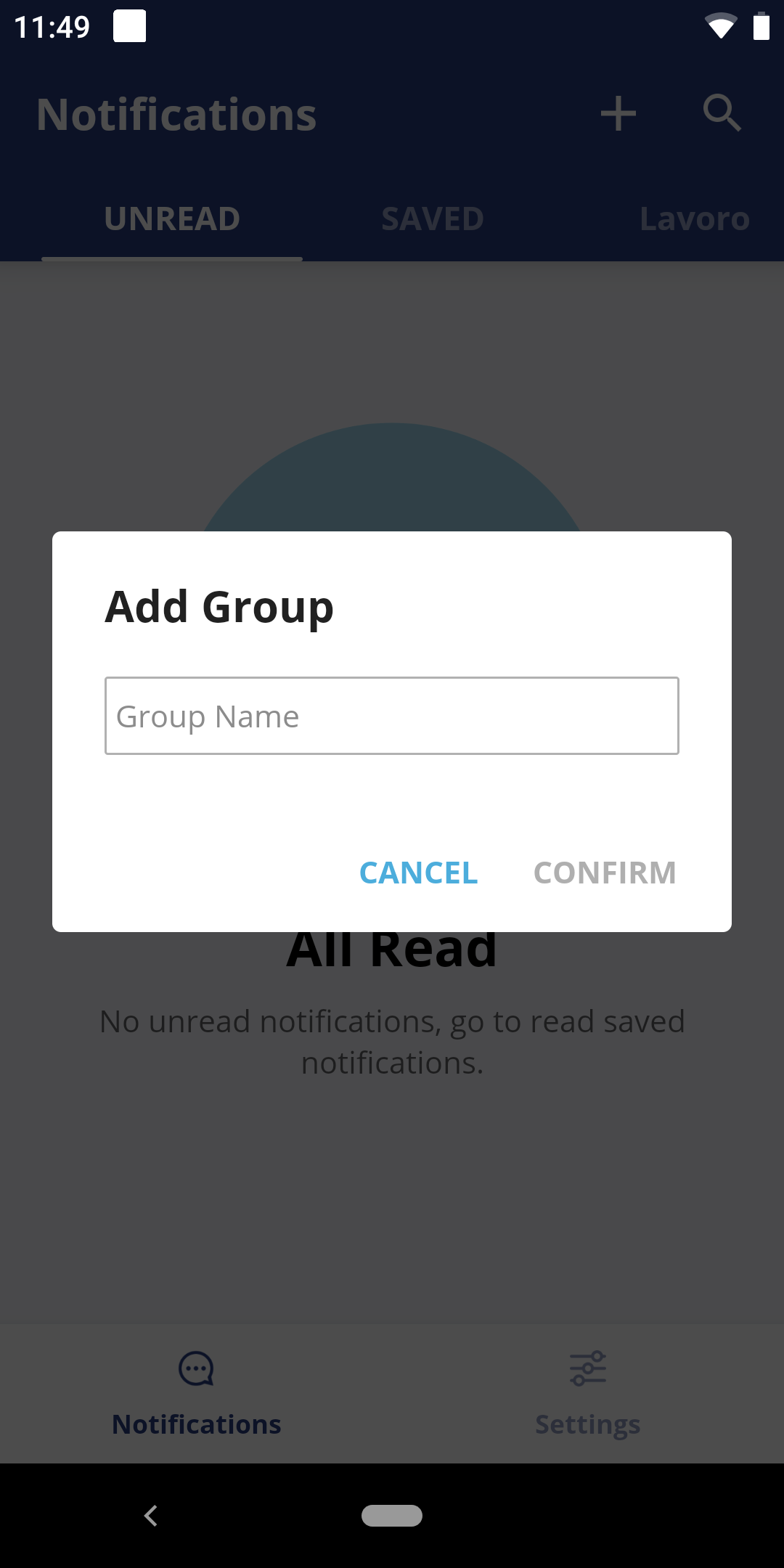The height and width of the screenshot is (1568, 784).
Task: Tap the Android back arrow
Action: [x=151, y=1516]
